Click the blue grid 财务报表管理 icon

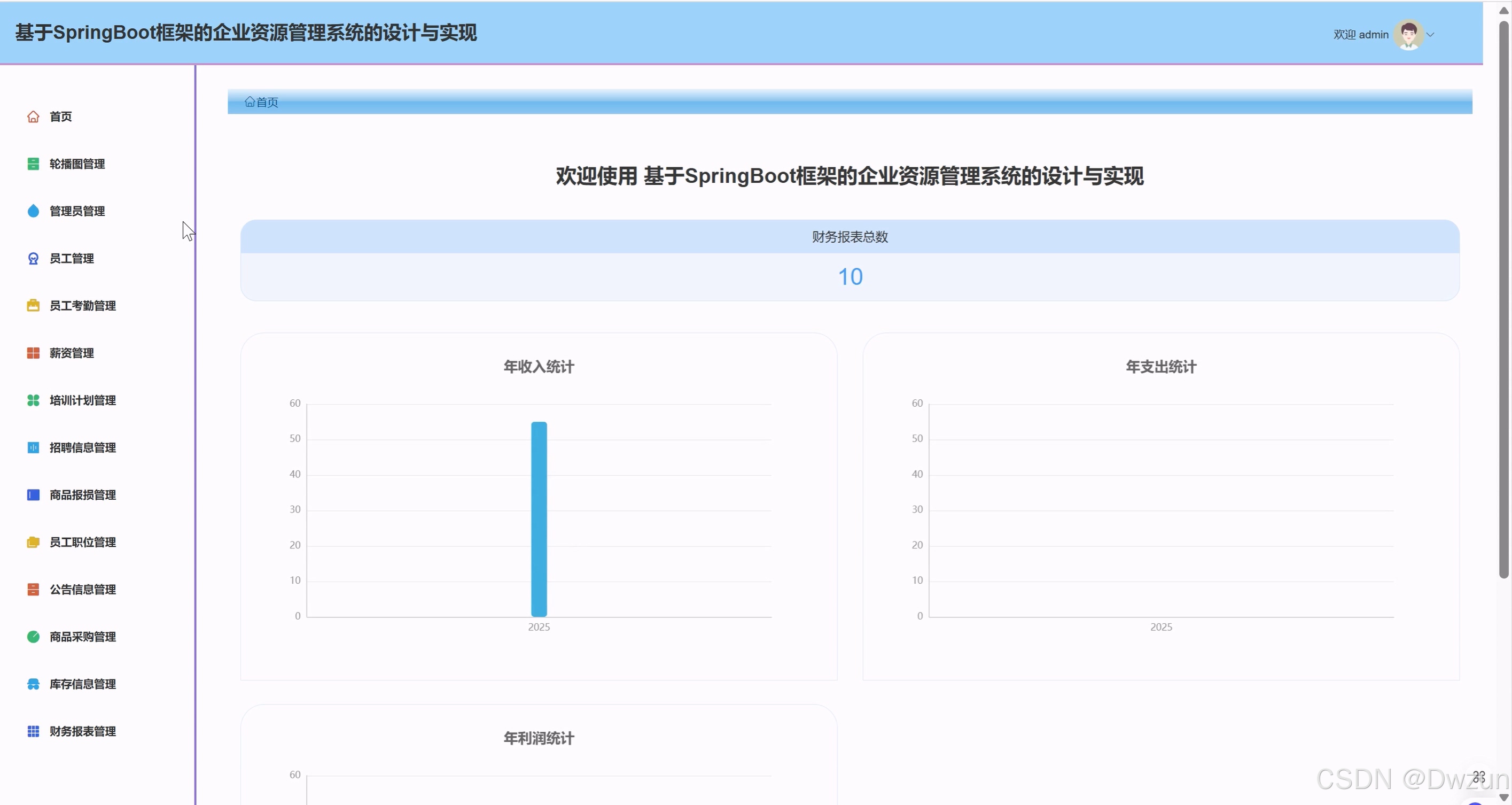coord(34,731)
